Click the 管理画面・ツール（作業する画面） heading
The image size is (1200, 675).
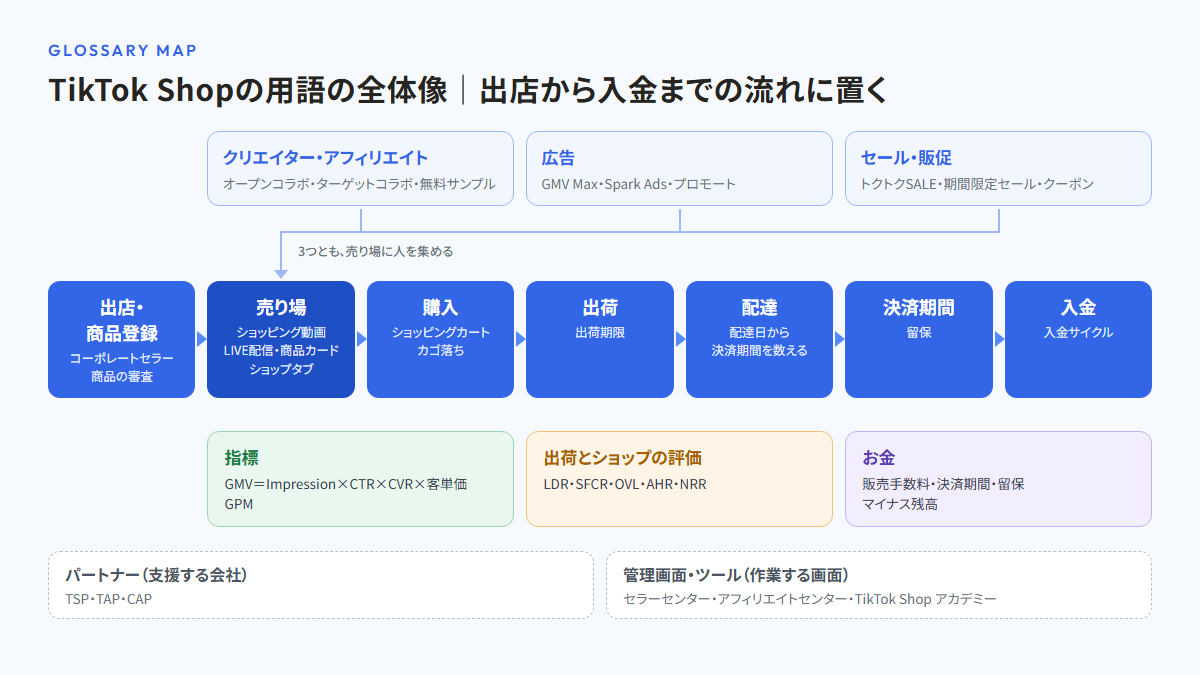[736, 575]
